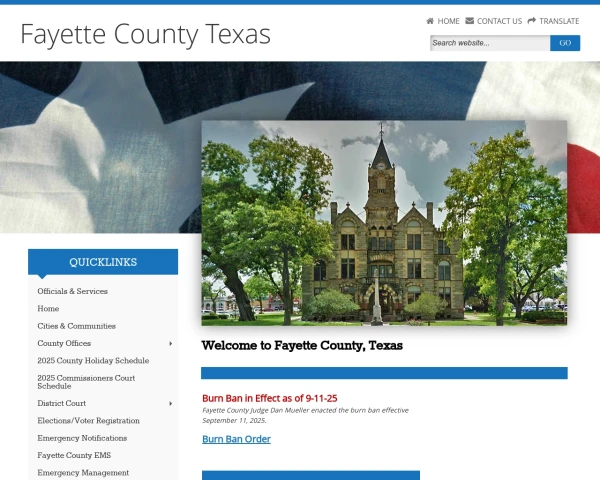
Task: Click the Translate arrow icon
Action: pos(532,21)
